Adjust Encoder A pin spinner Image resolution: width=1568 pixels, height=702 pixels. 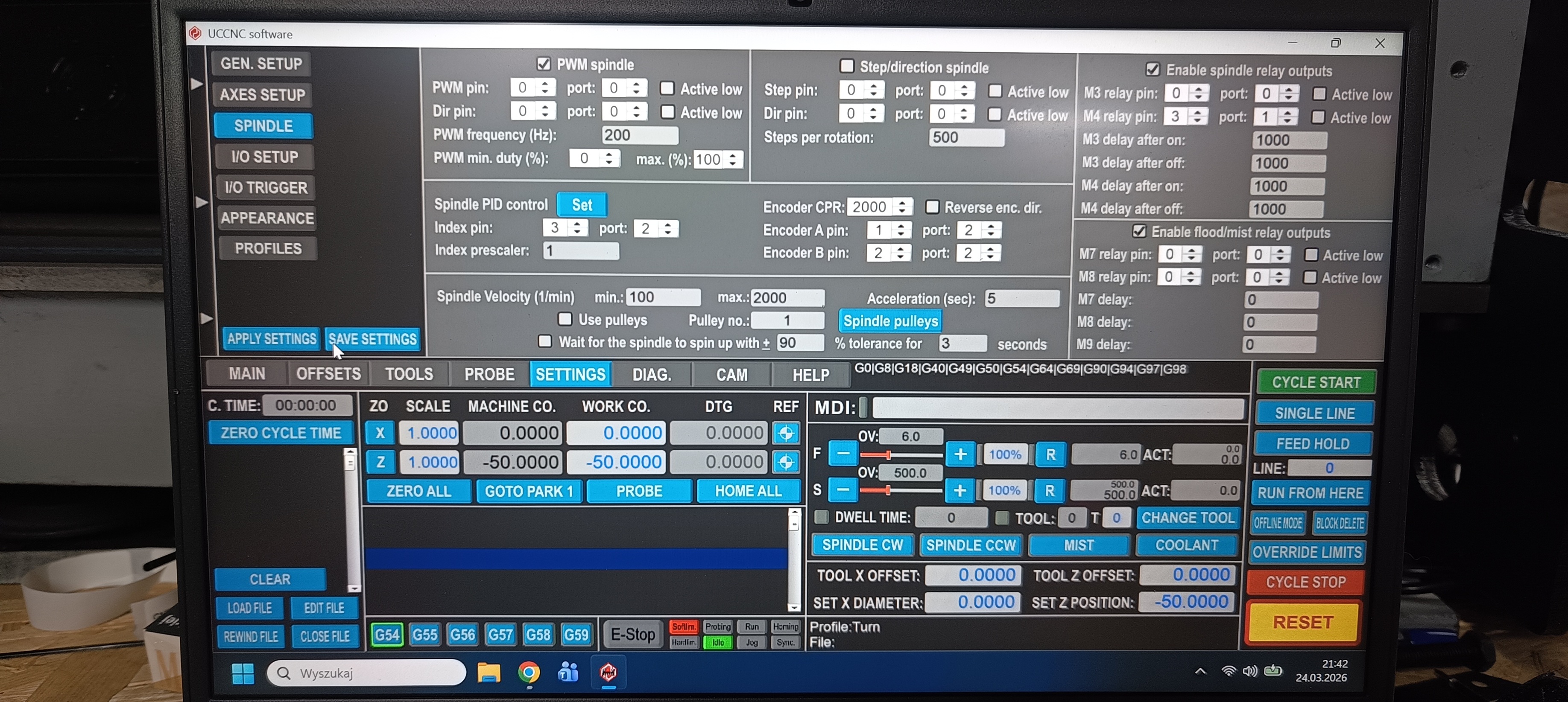coord(900,230)
